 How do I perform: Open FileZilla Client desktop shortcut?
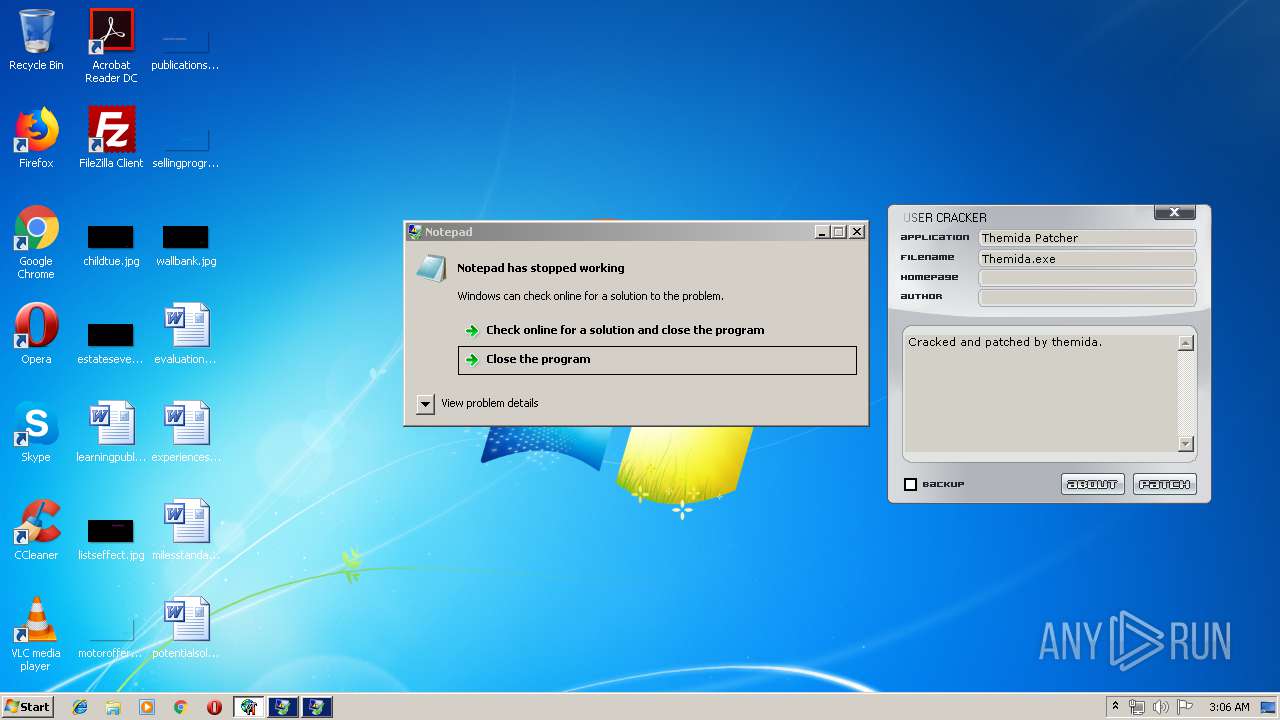tap(111, 138)
